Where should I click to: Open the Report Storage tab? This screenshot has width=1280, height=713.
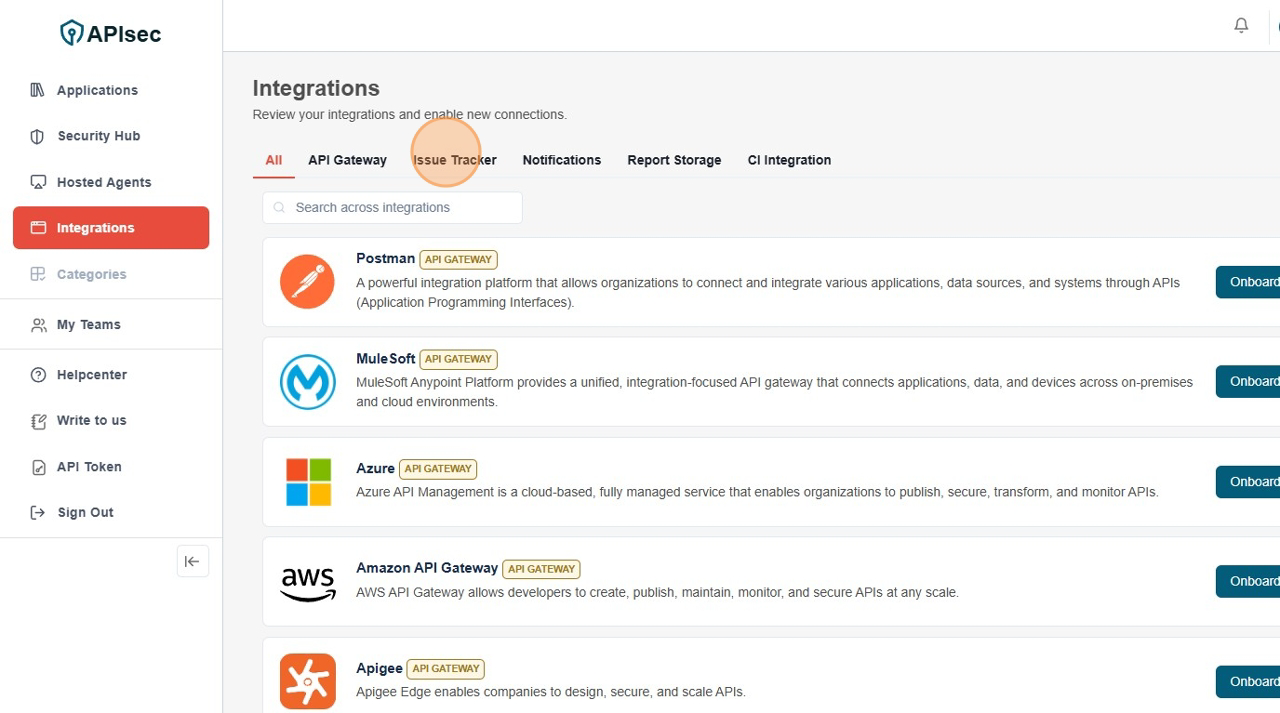[674, 160]
